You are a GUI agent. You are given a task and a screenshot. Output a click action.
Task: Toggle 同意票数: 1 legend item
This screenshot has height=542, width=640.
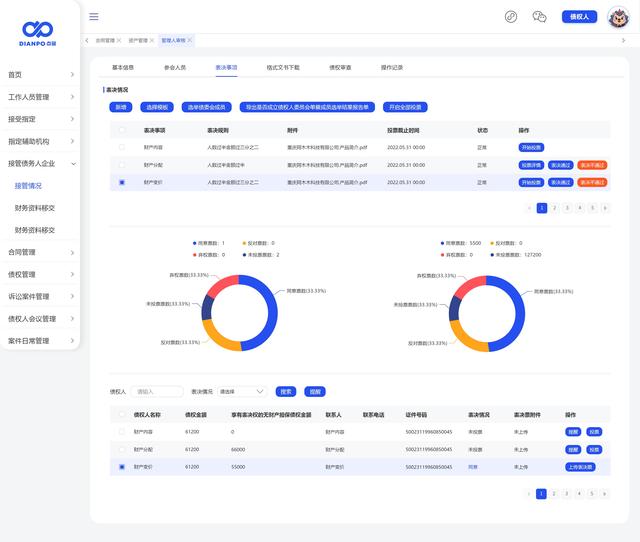point(209,243)
